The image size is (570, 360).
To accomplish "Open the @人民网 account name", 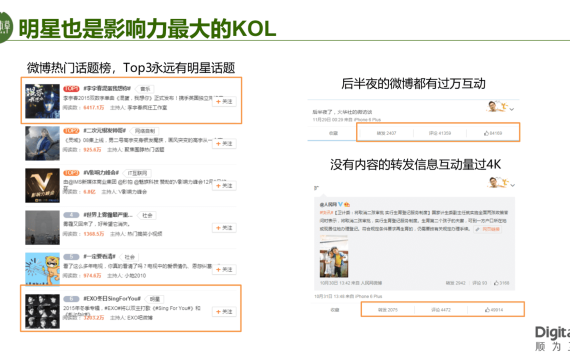I will point(328,204).
